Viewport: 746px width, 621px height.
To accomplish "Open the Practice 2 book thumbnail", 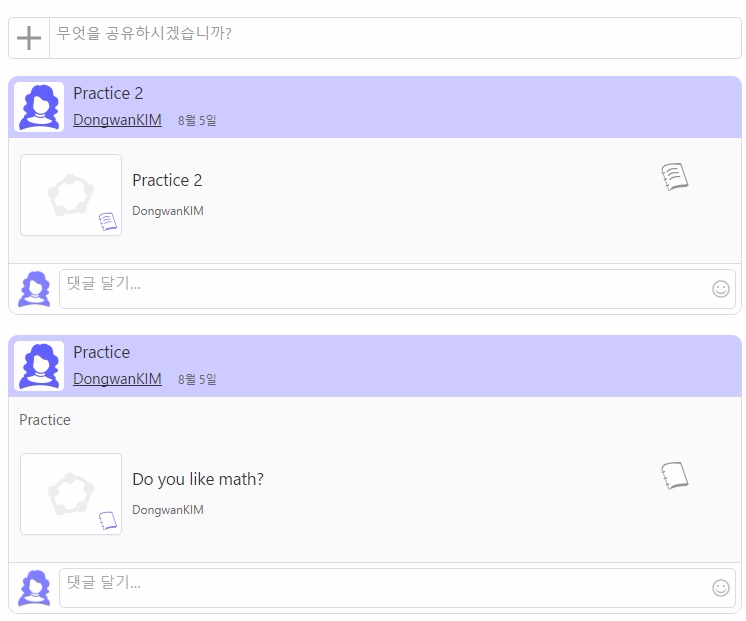I will tap(71, 195).
